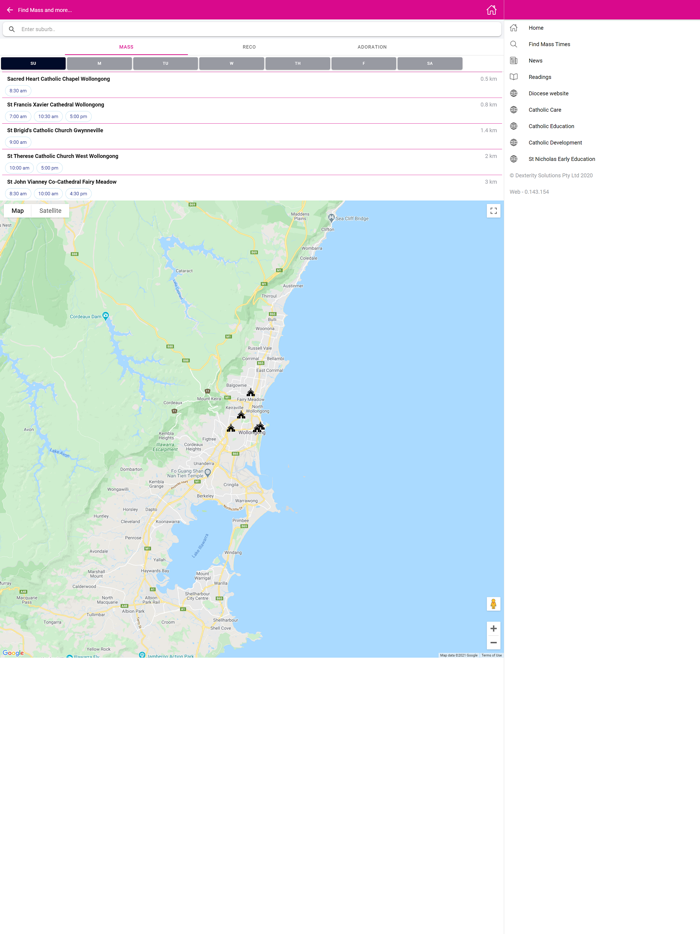
Task: Click St John Vianney 4:30 pm time
Action: [x=79, y=194]
